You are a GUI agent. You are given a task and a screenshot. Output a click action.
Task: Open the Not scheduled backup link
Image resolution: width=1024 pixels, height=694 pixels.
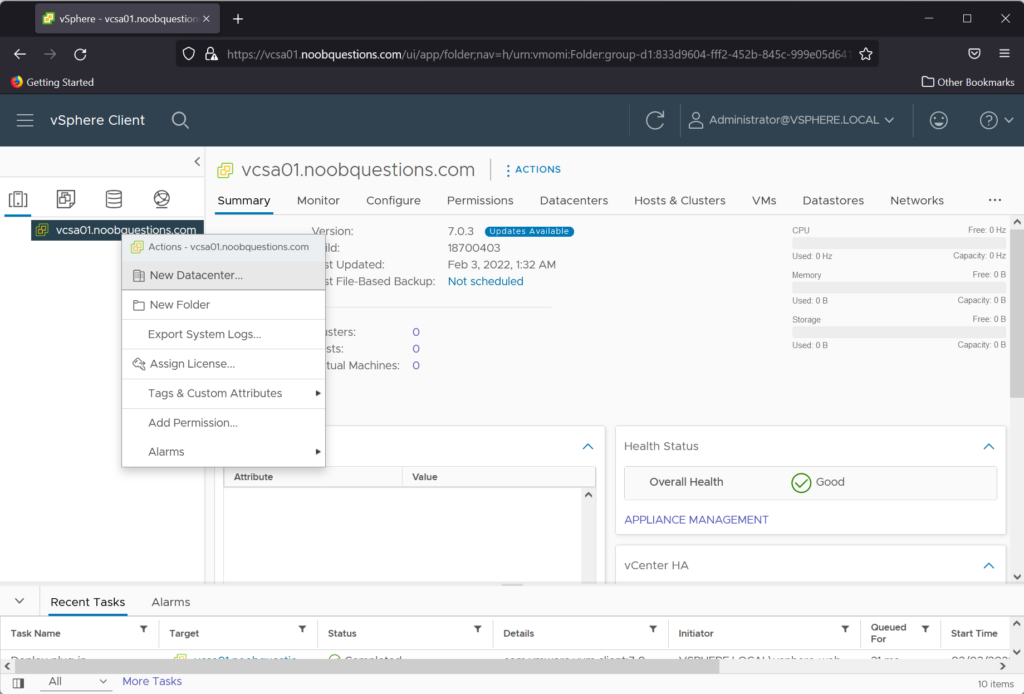click(x=485, y=281)
